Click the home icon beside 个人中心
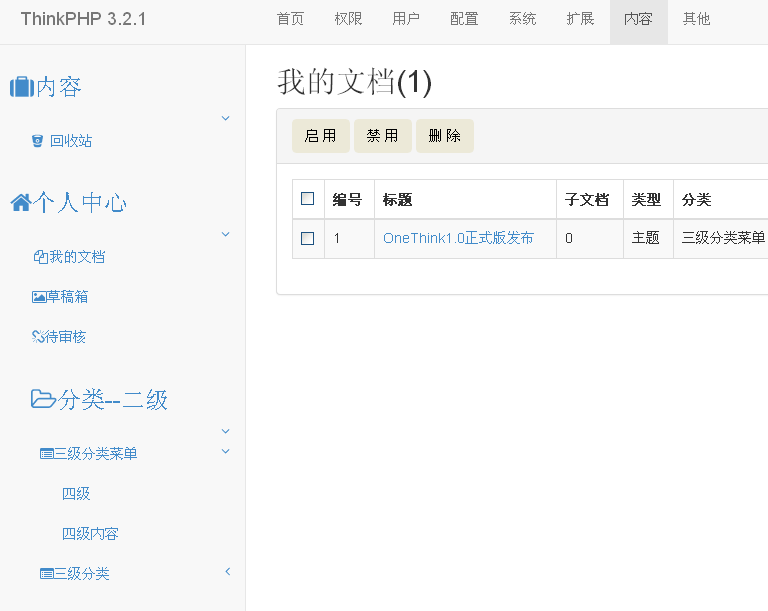The width and height of the screenshot is (768, 611). pos(20,204)
